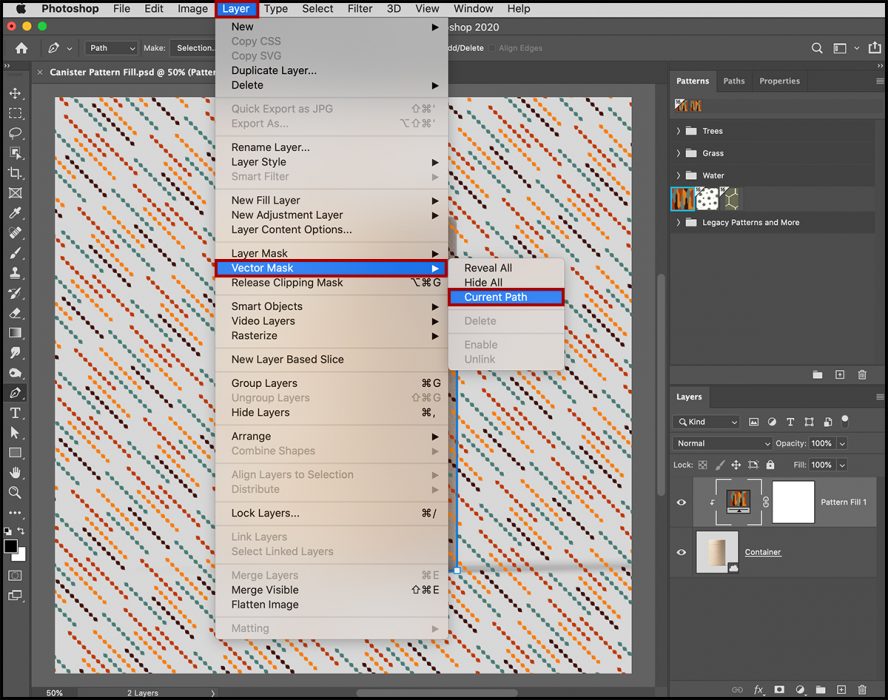Click the delete layer trash icon
888x700 pixels.
tap(862, 690)
